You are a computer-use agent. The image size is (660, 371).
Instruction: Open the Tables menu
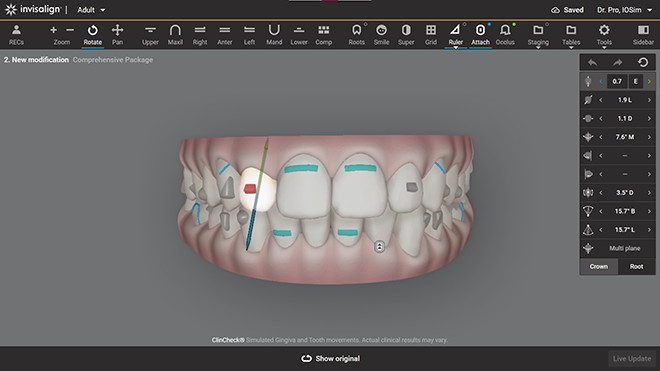pyautogui.click(x=571, y=35)
